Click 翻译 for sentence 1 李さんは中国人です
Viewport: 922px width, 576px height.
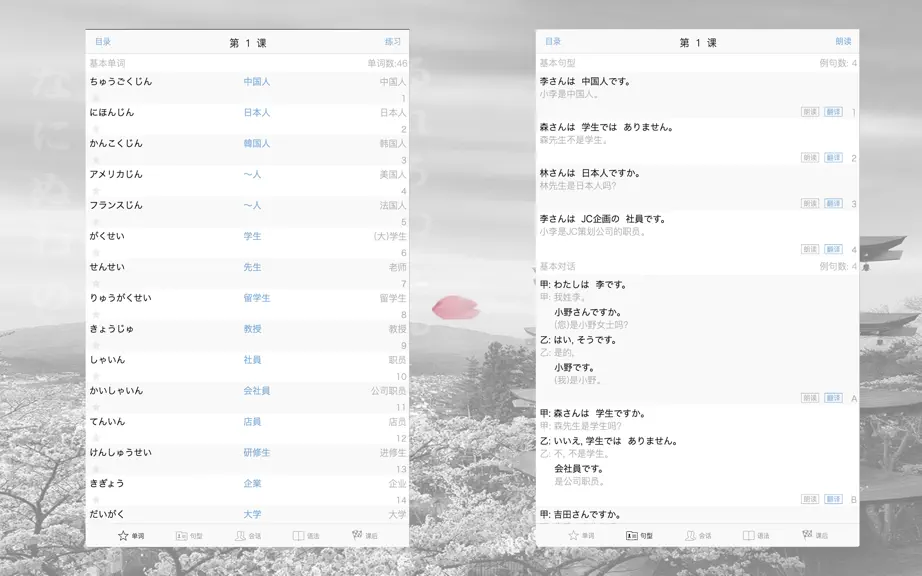tap(833, 112)
